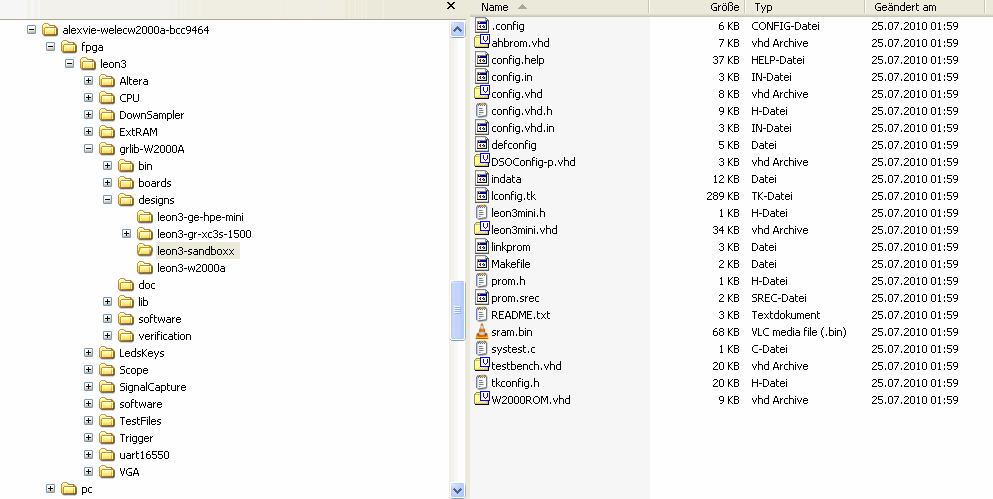Image resolution: width=993 pixels, height=499 pixels.
Task: Click the Textdokument type cell
Action: 785,315
